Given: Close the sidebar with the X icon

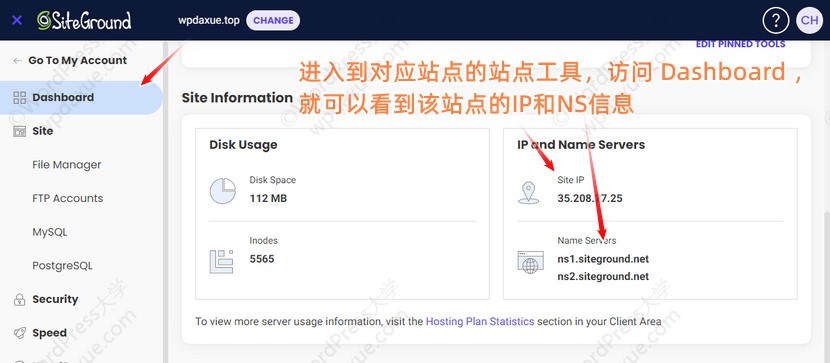Looking at the screenshot, I should pyautogui.click(x=17, y=20).
